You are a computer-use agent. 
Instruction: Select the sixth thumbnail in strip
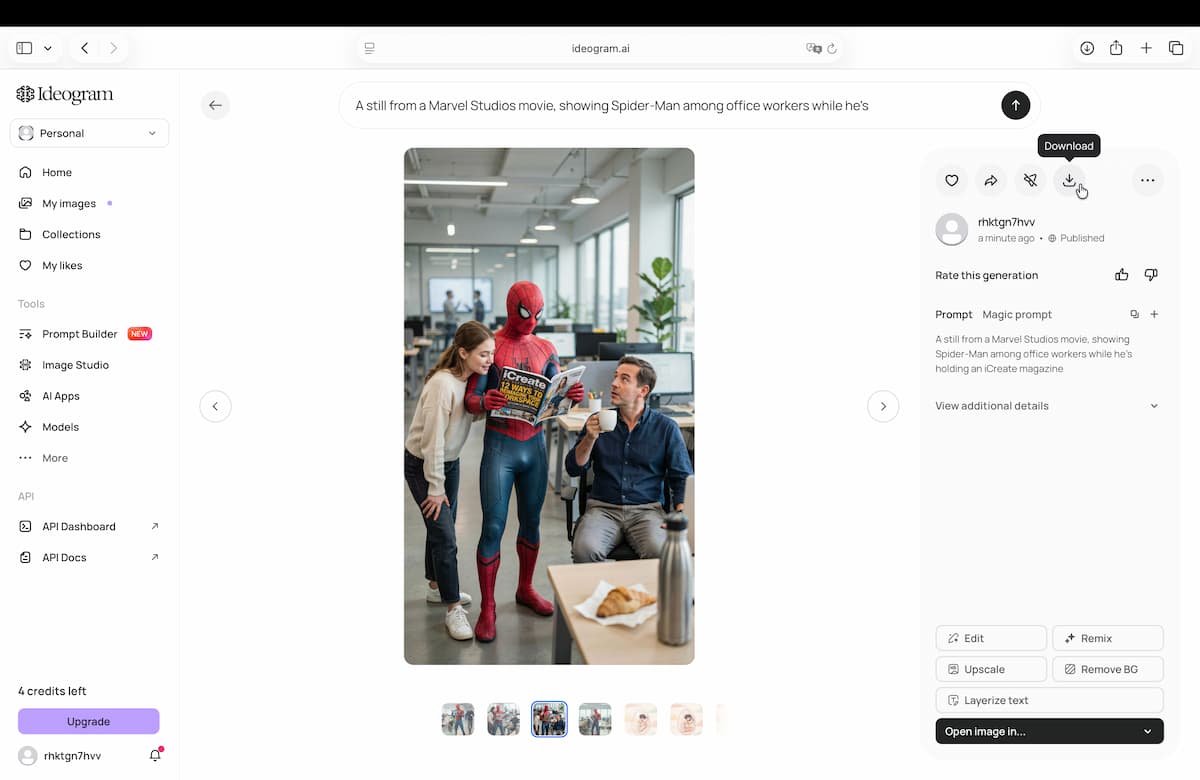click(x=686, y=719)
